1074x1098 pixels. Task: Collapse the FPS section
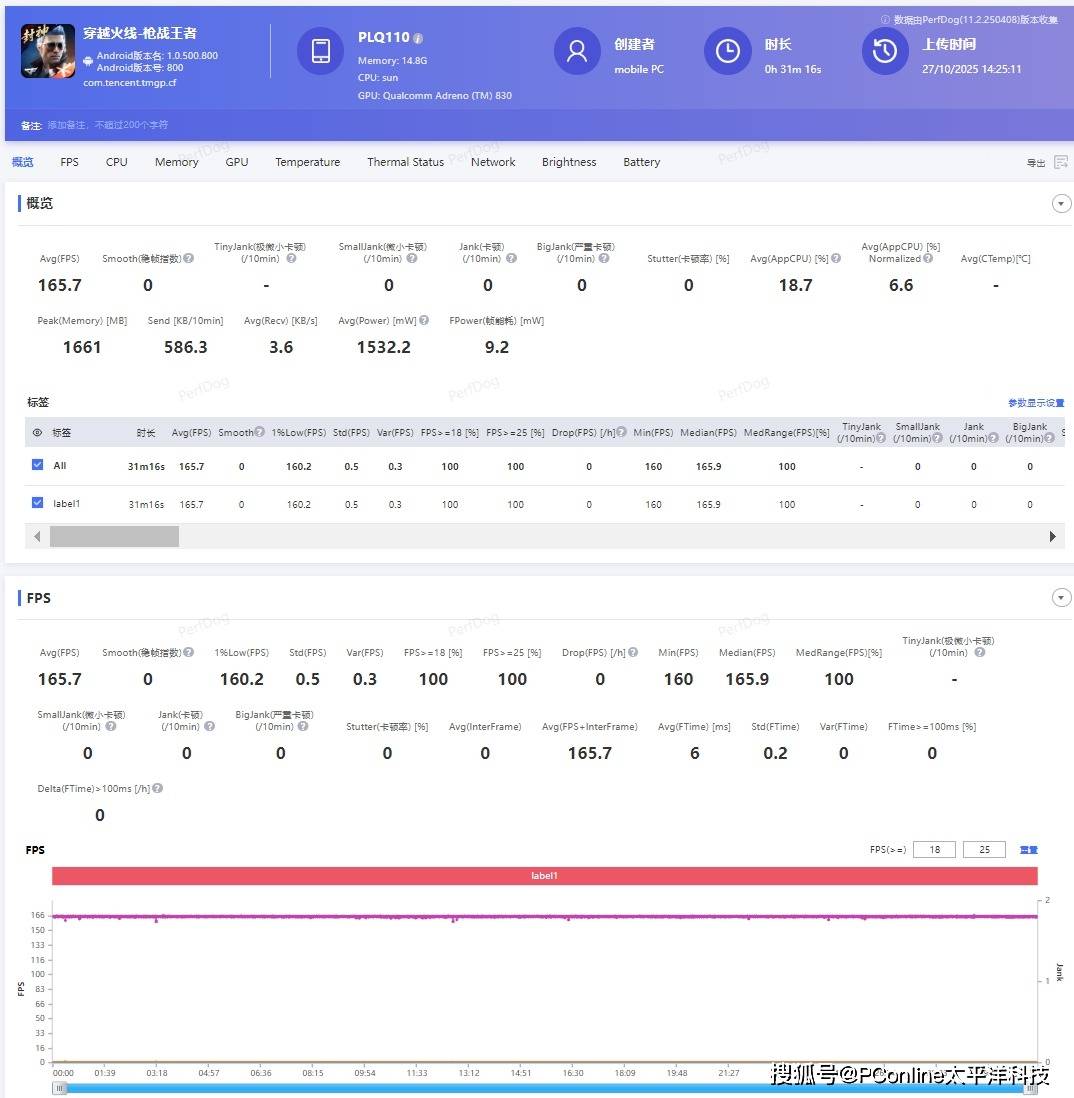pyautogui.click(x=1061, y=598)
